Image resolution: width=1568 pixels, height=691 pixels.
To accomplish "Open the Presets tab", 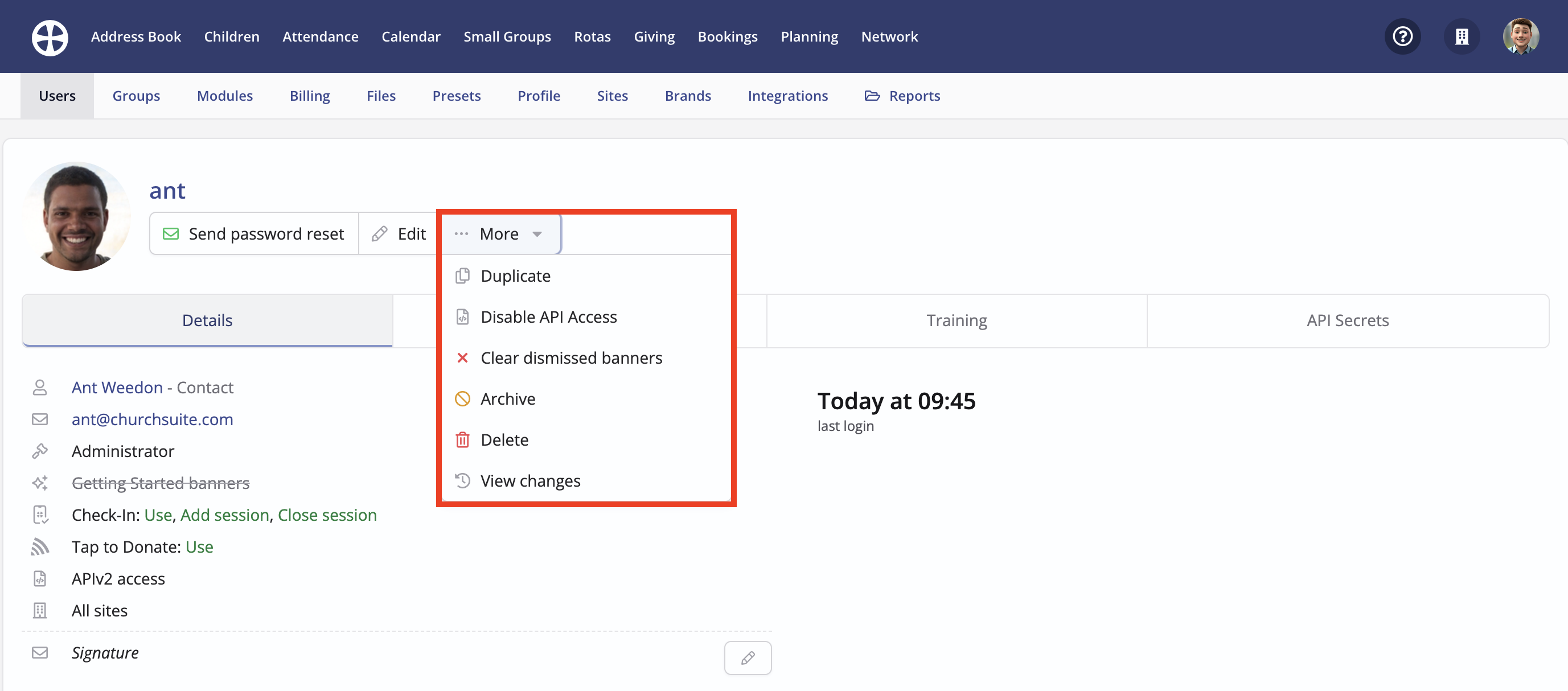I will click(457, 96).
